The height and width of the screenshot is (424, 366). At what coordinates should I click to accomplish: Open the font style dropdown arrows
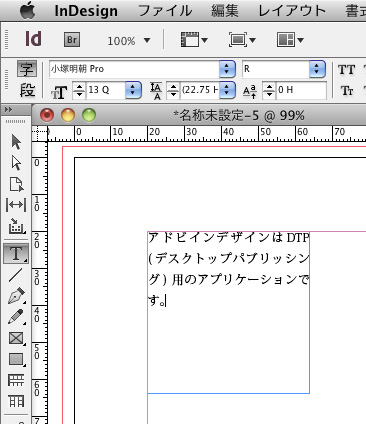click(317, 69)
